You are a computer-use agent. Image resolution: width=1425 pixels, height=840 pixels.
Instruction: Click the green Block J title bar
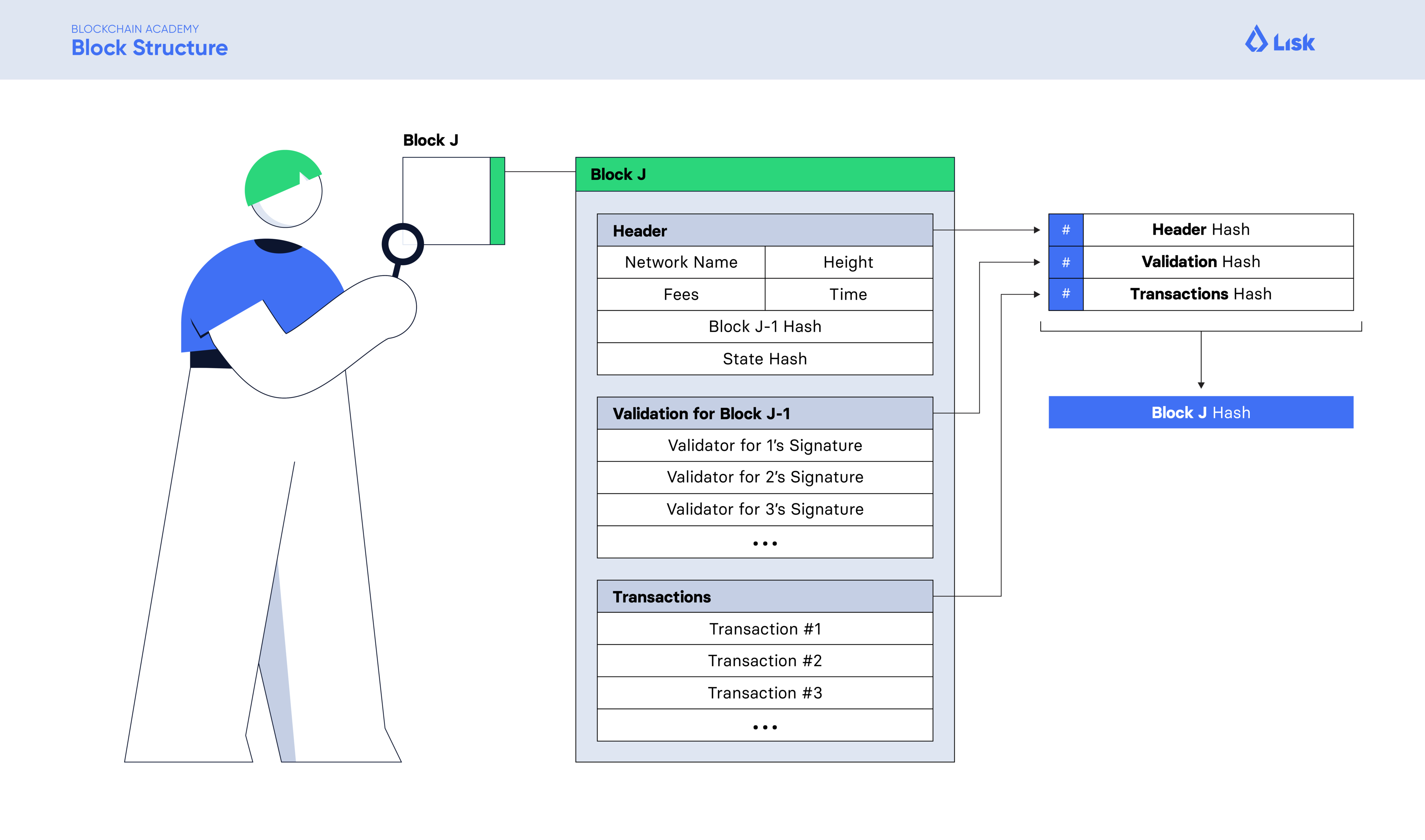pos(764,174)
